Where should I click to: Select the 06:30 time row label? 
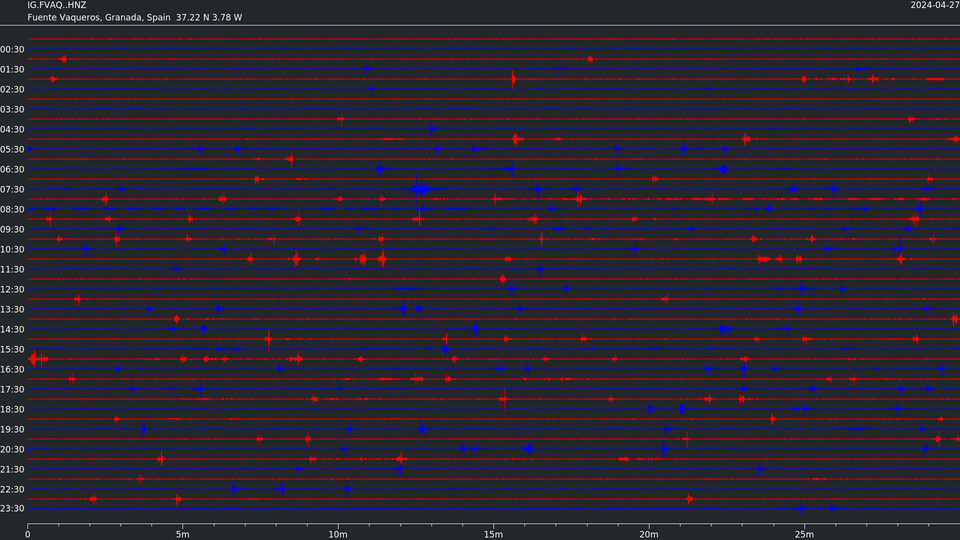click(12, 170)
